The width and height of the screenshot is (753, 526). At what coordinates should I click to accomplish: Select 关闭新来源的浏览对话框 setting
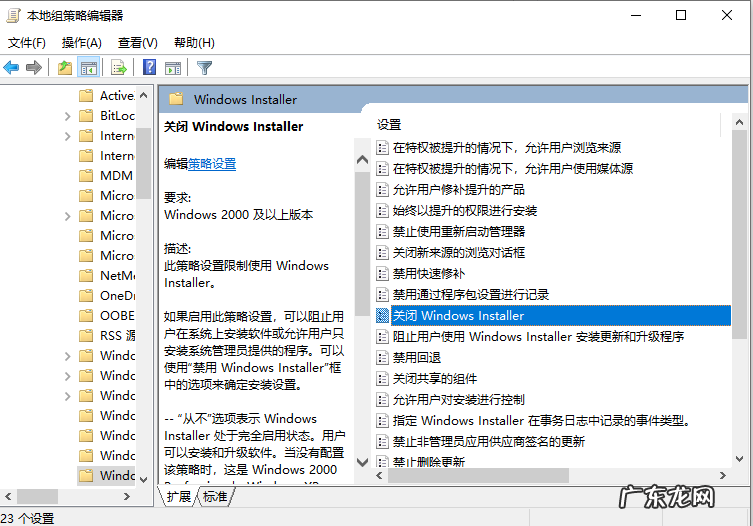tap(459, 253)
